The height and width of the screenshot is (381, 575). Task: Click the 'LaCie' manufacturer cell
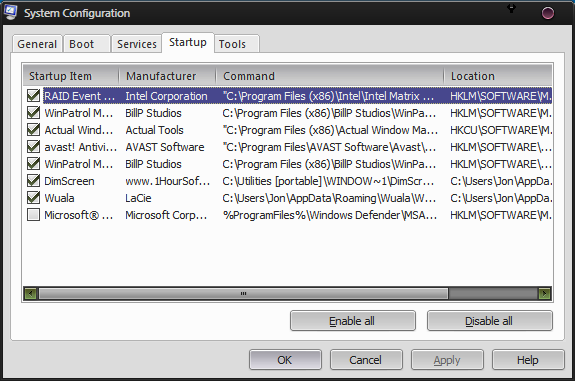[138, 198]
